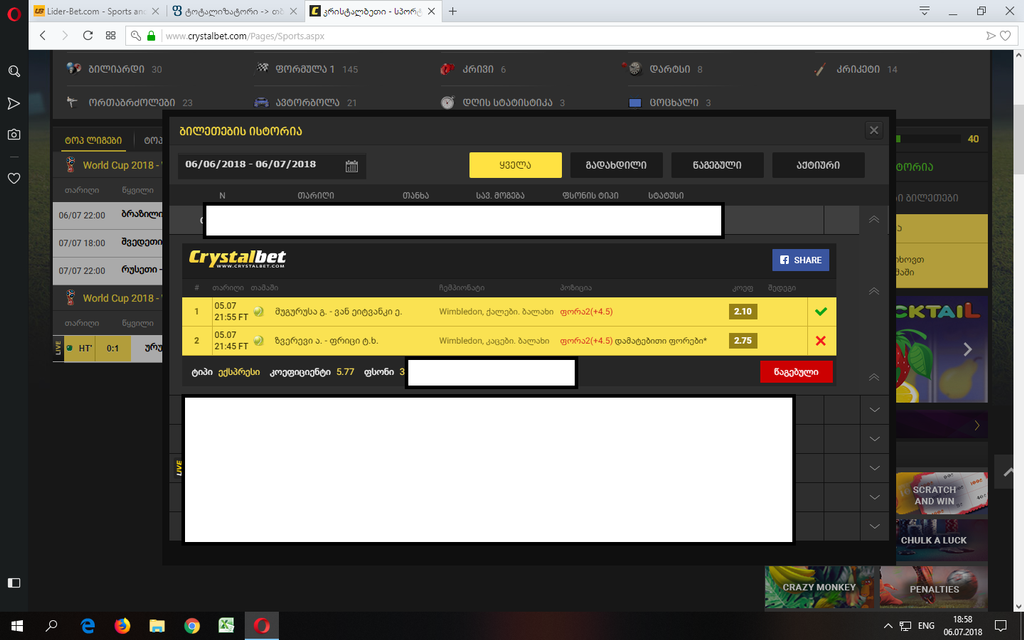Open the ფორმულა 1 sport category

pos(307,69)
